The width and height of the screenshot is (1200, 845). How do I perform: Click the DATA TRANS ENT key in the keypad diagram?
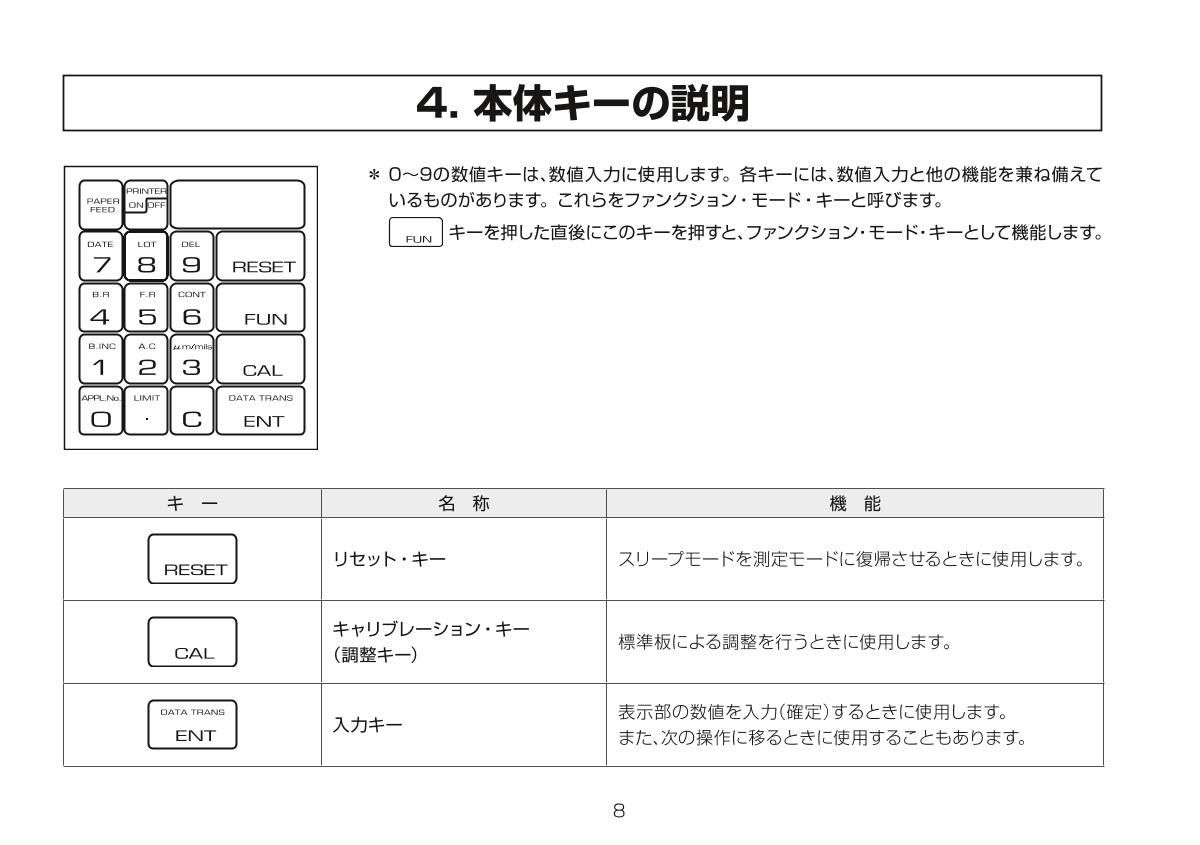pos(263,411)
